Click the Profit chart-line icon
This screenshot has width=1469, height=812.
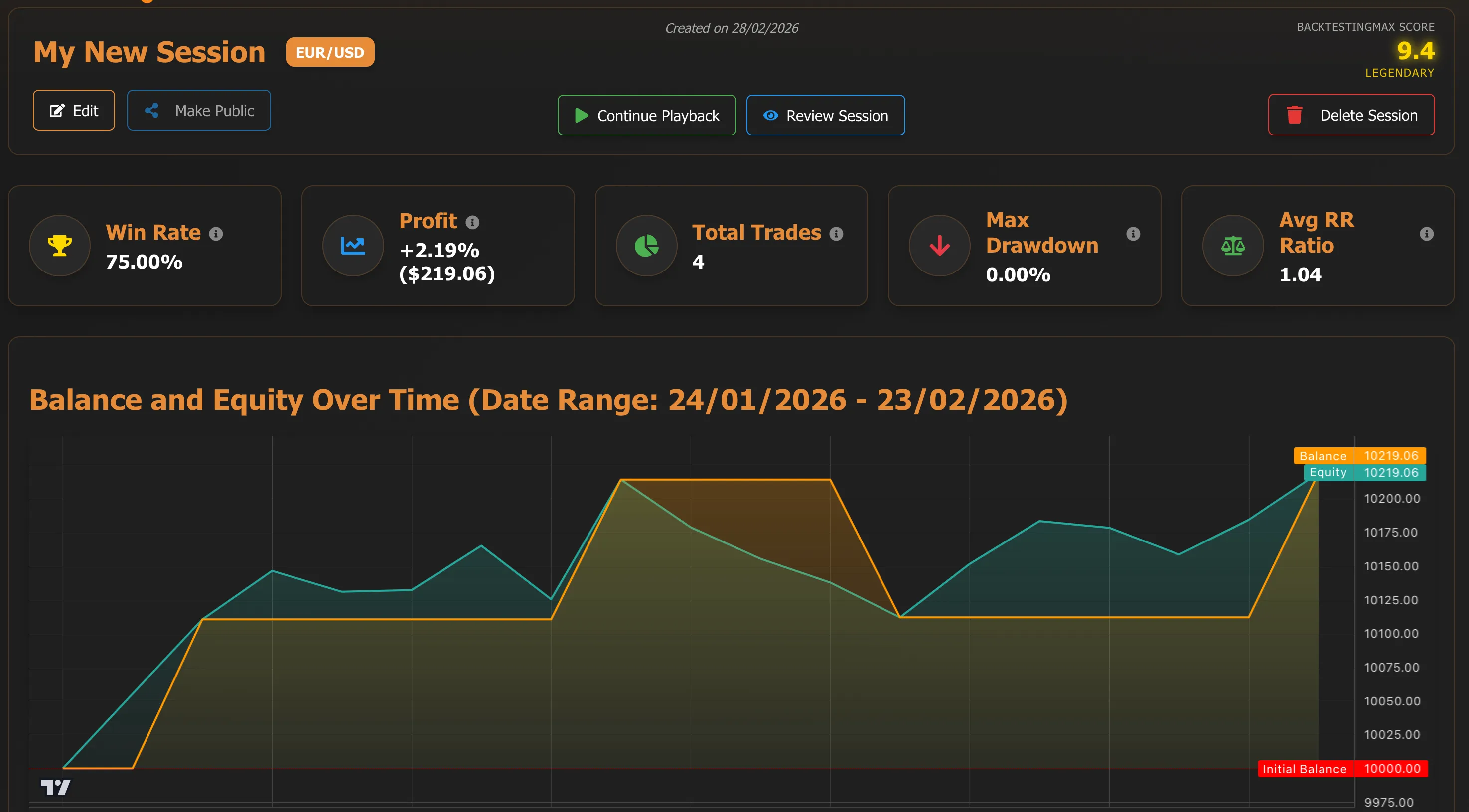pos(353,246)
